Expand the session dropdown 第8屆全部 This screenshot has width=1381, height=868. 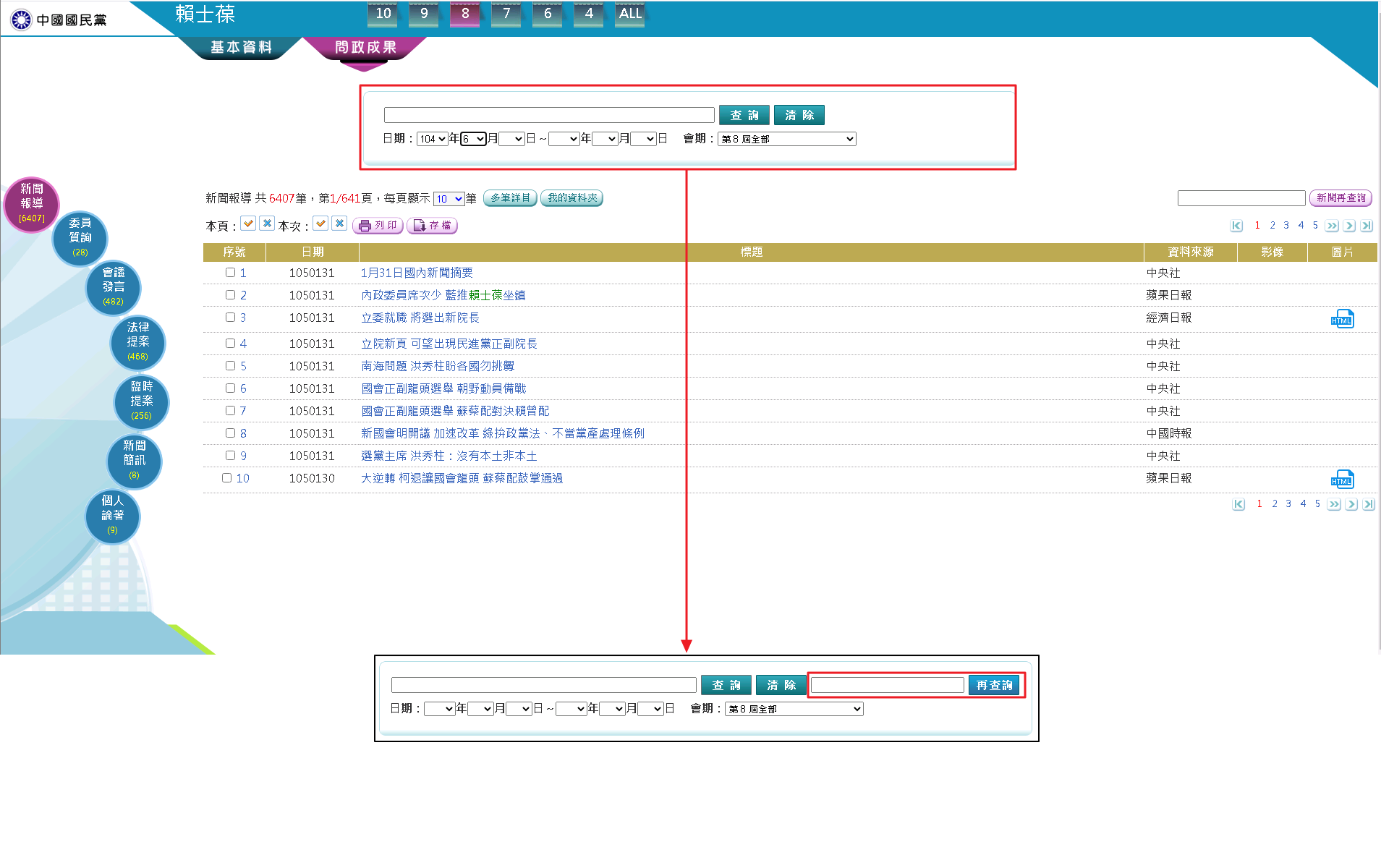pyautogui.click(x=786, y=139)
